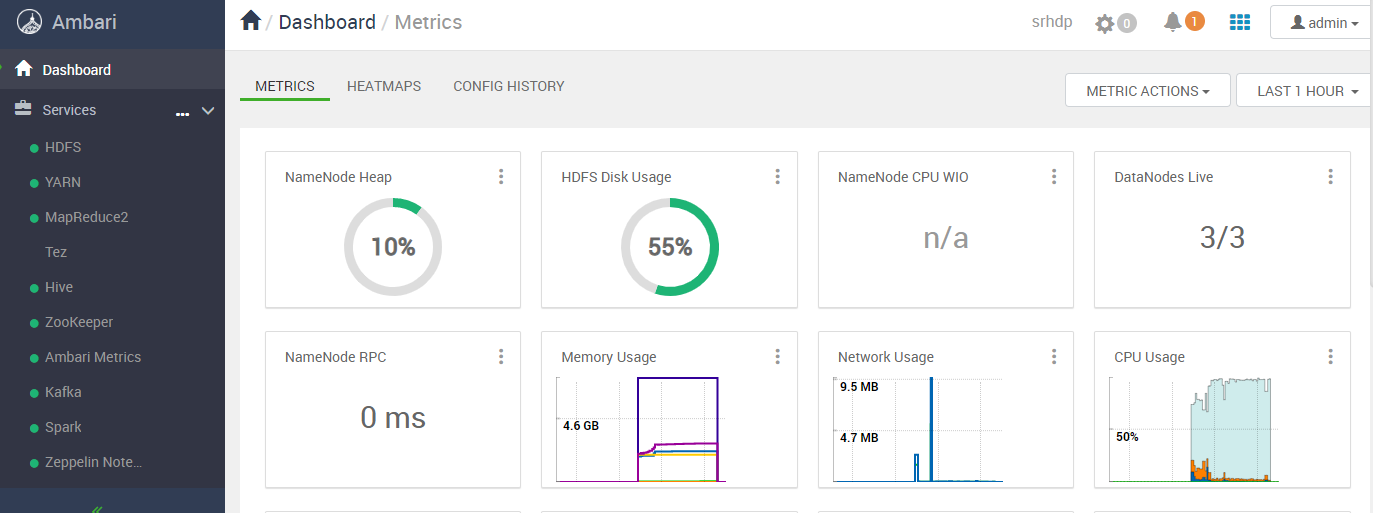Open the Ambari Metrics service

point(93,357)
